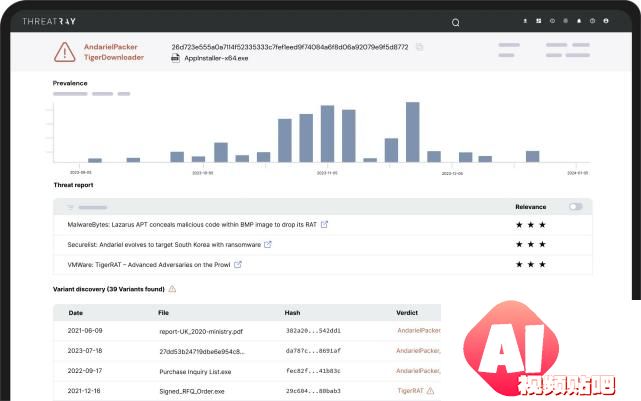Sort variants by the Verdict column header
The height and width of the screenshot is (401, 641).
[x=407, y=313]
